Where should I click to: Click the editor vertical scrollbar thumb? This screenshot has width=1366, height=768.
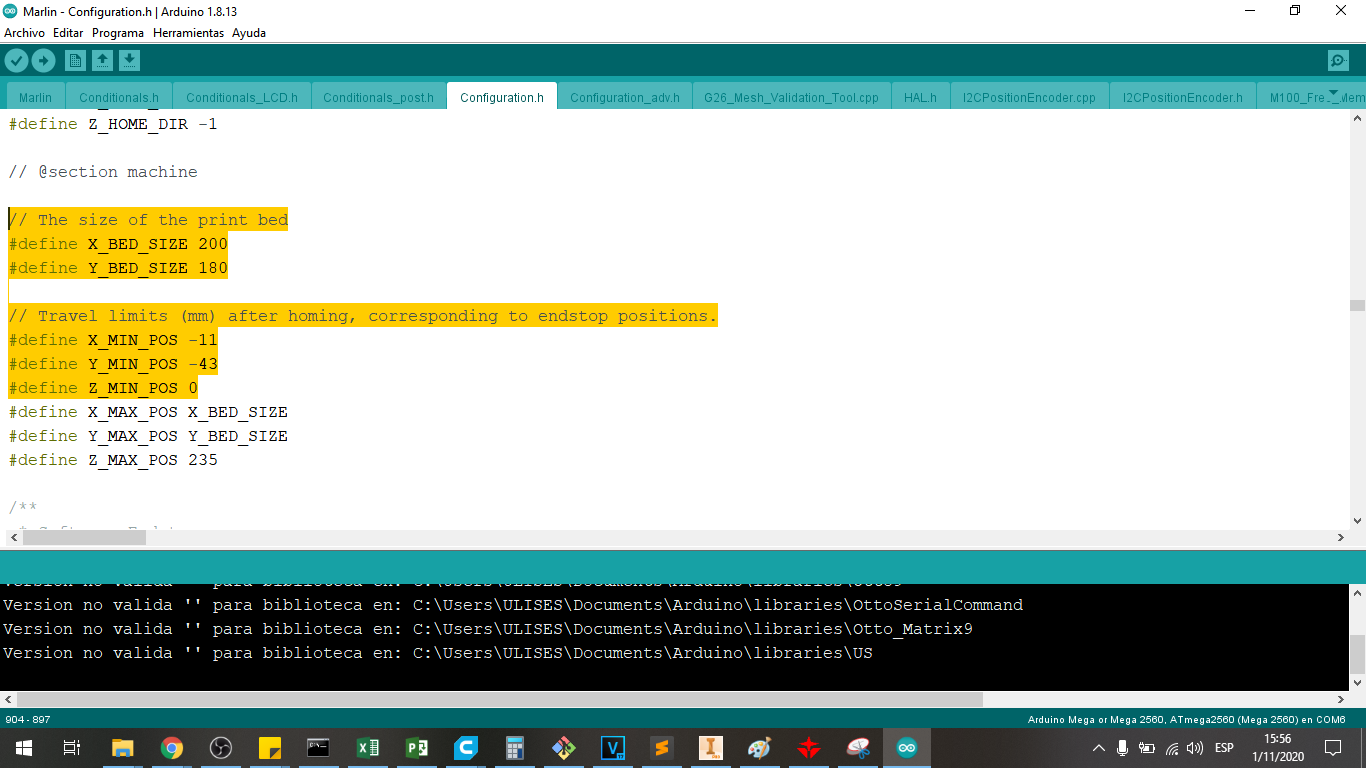(1357, 305)
